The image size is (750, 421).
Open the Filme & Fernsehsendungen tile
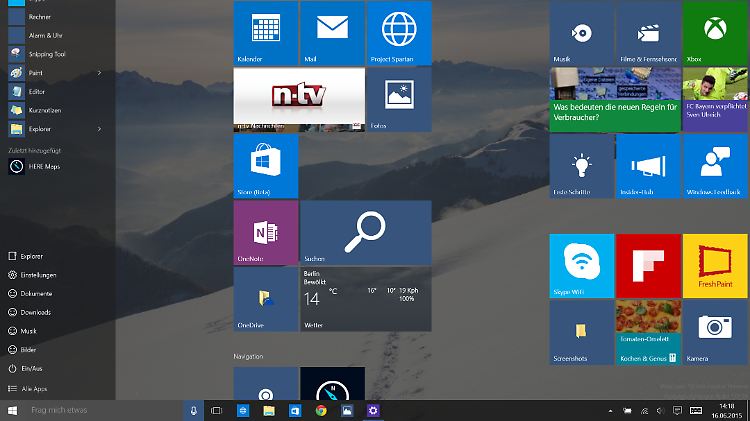pos(648,33)
